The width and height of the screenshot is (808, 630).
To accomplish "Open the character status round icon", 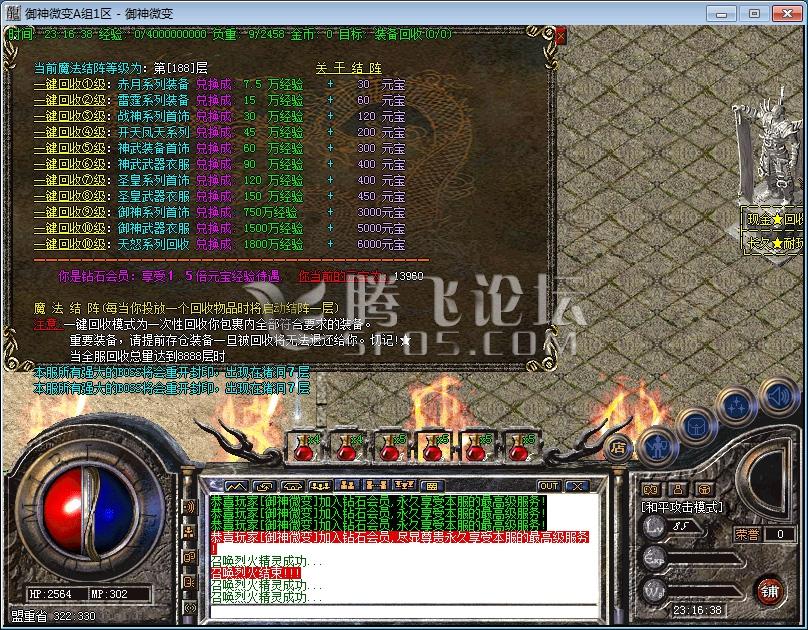I will 656,447.
